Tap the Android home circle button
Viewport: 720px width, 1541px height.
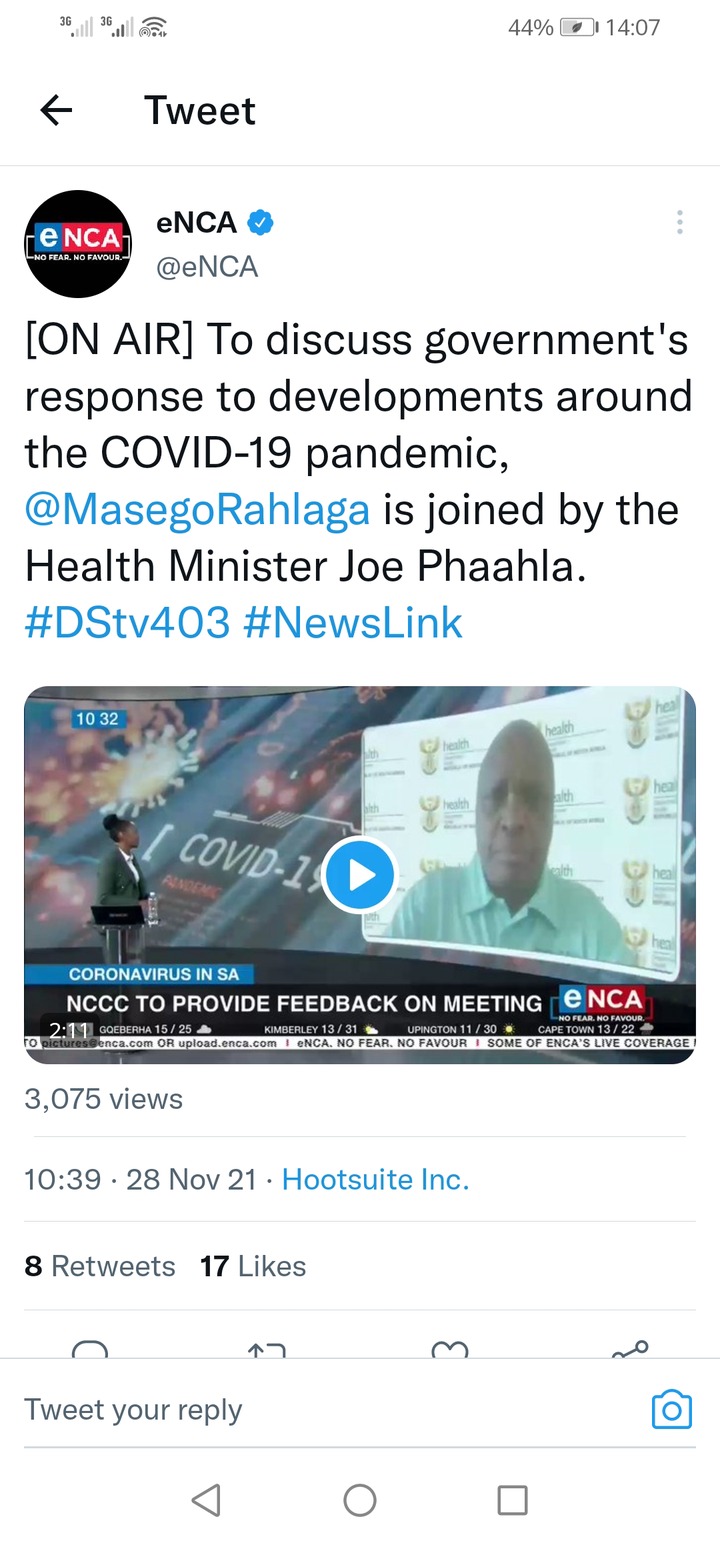[x=360, y=1499]
